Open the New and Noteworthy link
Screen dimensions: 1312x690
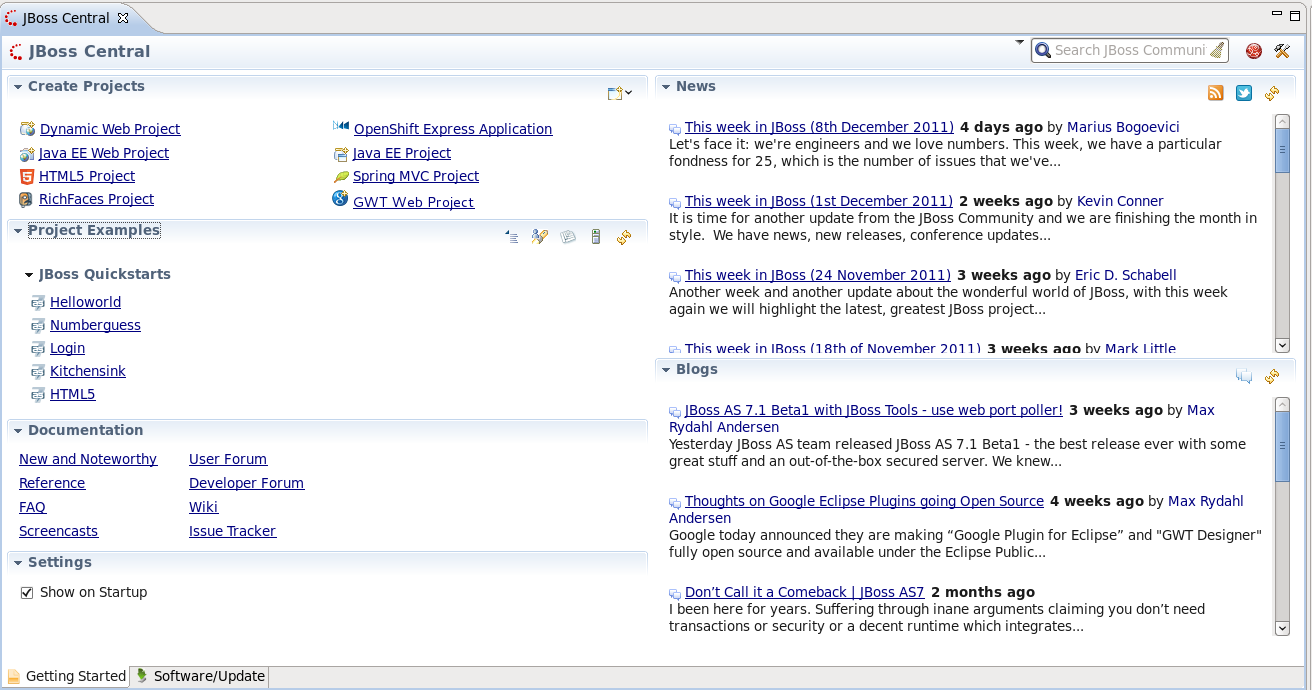[x=88, y=459]
